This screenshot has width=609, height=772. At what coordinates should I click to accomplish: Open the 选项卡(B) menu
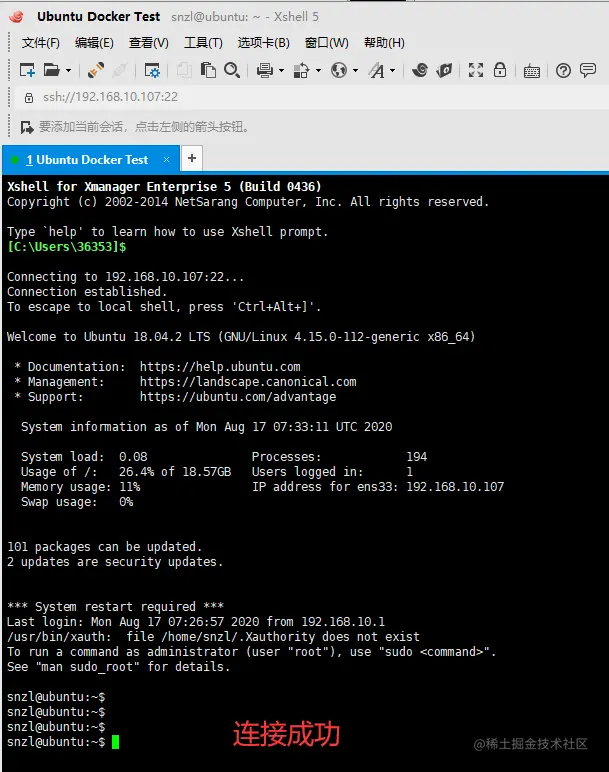click(263, 43)
